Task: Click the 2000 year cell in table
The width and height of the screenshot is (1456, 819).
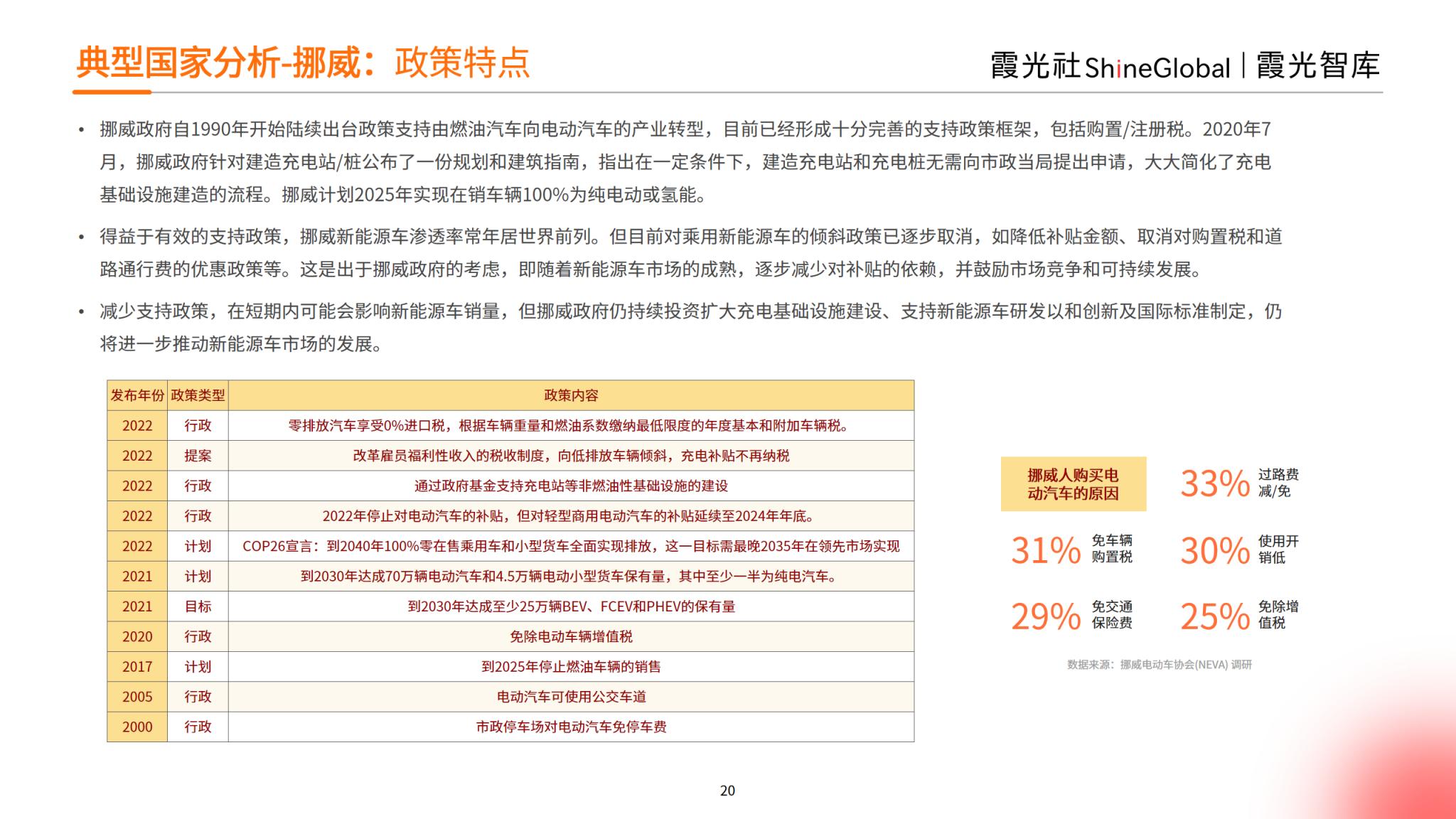Action: pyautogui.click(x=137, y=727)
